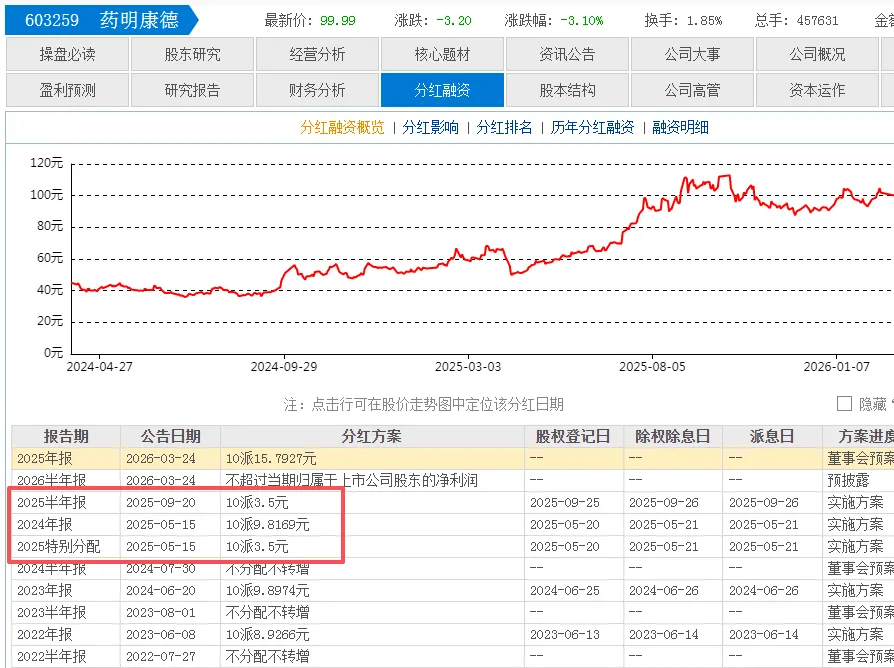Switch to the 资本运作 tab
This screenshot has width=894, height=668.
817,90
